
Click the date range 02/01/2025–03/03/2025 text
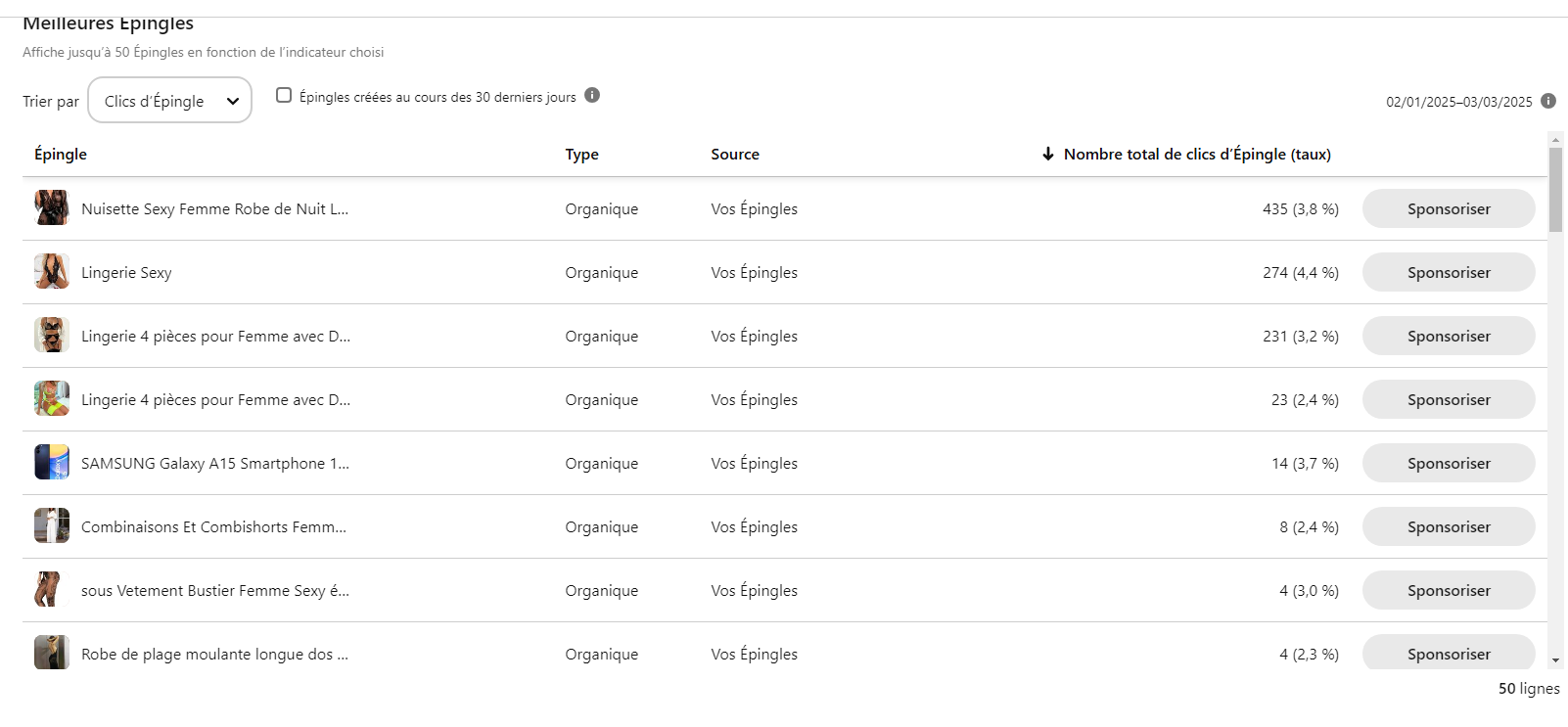pyautogui.click(x=1459, y=102)
